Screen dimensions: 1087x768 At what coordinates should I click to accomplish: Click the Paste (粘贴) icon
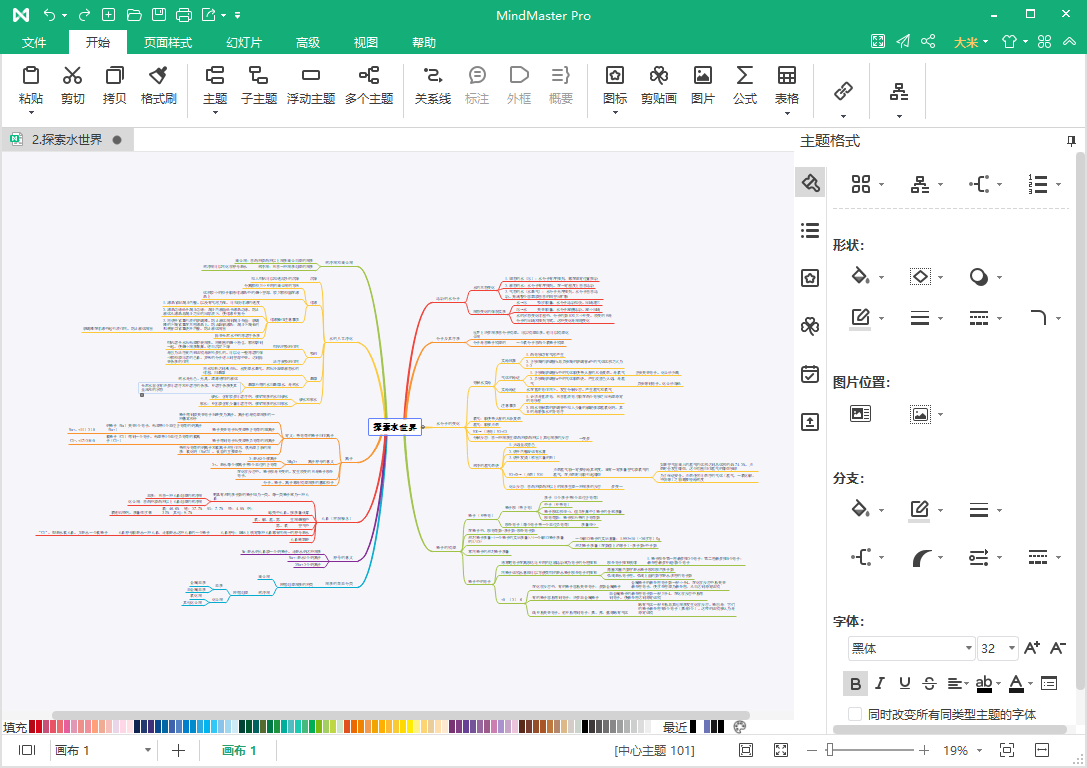(31, 76)
